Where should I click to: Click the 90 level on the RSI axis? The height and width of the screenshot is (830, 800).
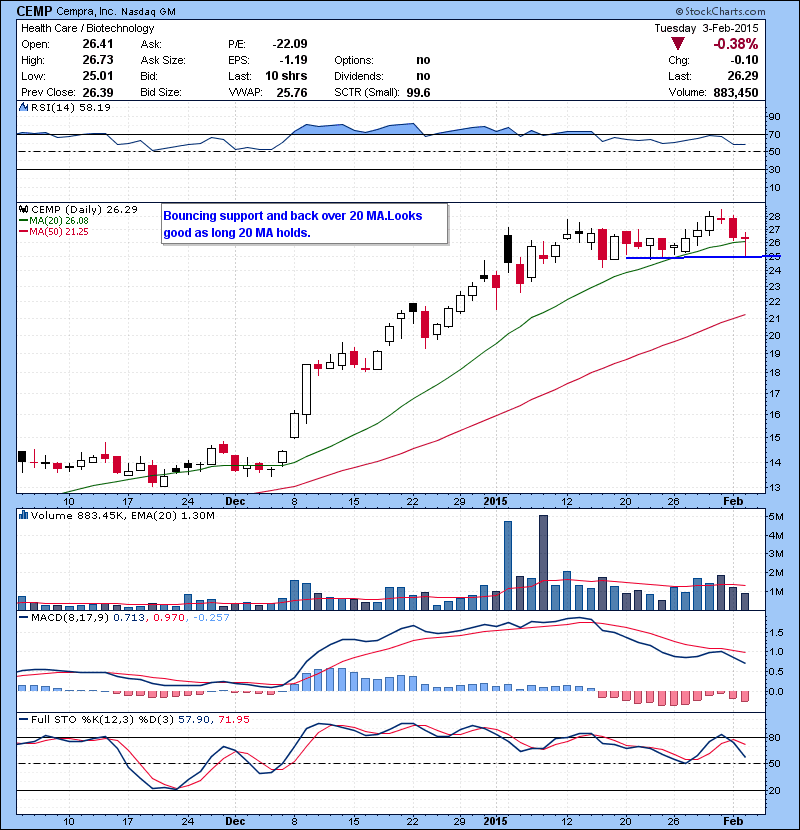click(774, 117)
